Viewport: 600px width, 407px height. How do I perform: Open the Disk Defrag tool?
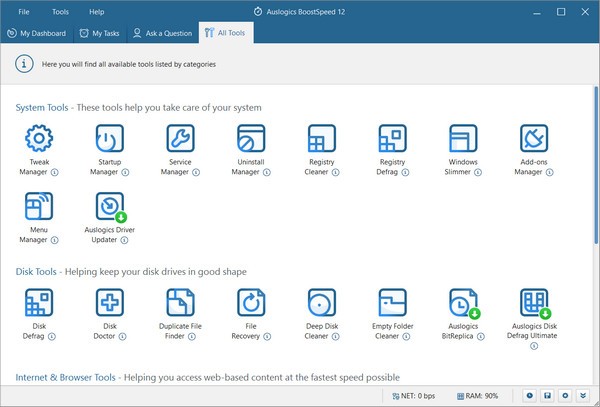(38, 303)
